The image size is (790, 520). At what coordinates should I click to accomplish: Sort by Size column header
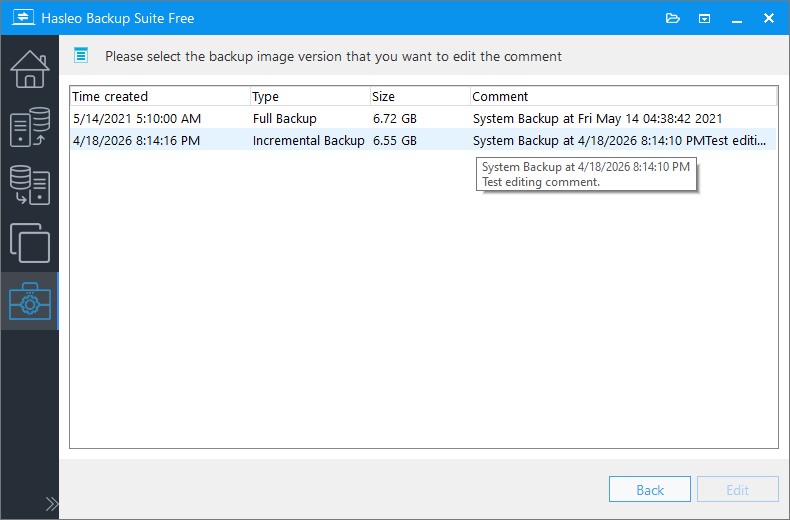420,96
